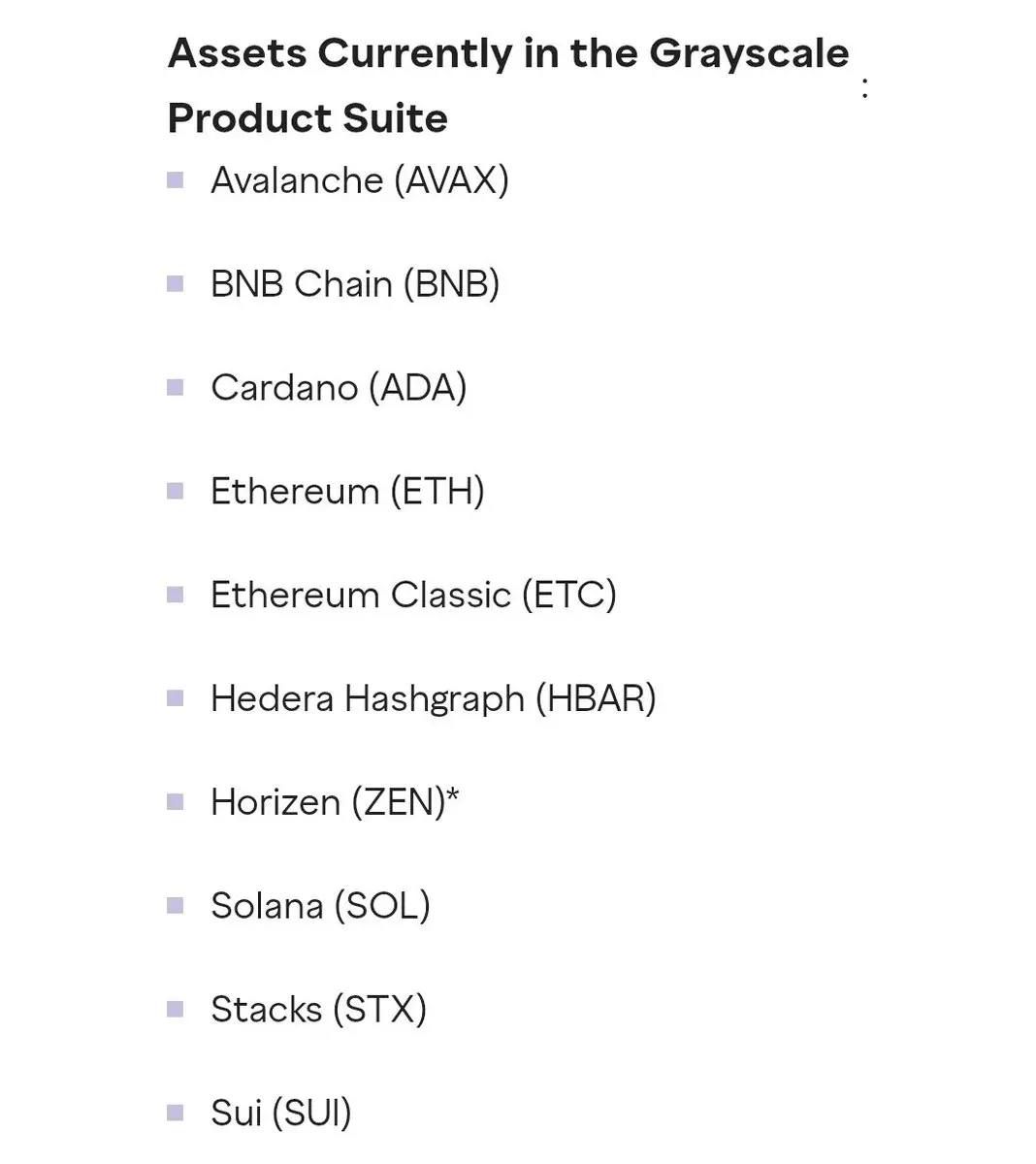
Task: Click the bullet beside Avalanche (AVAX)
Action: pos(176,179)
